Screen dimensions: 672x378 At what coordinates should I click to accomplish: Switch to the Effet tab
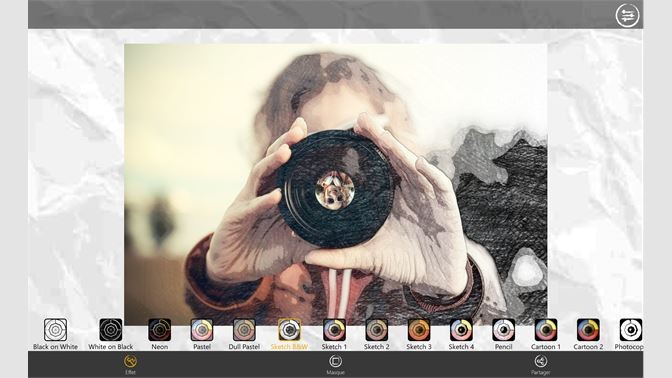coord(130,365)
